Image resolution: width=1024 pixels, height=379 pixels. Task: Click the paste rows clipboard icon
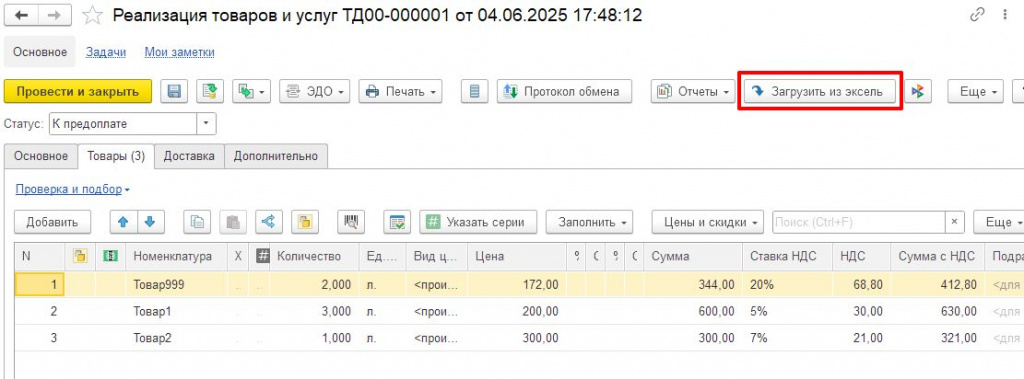pos(232,222)
